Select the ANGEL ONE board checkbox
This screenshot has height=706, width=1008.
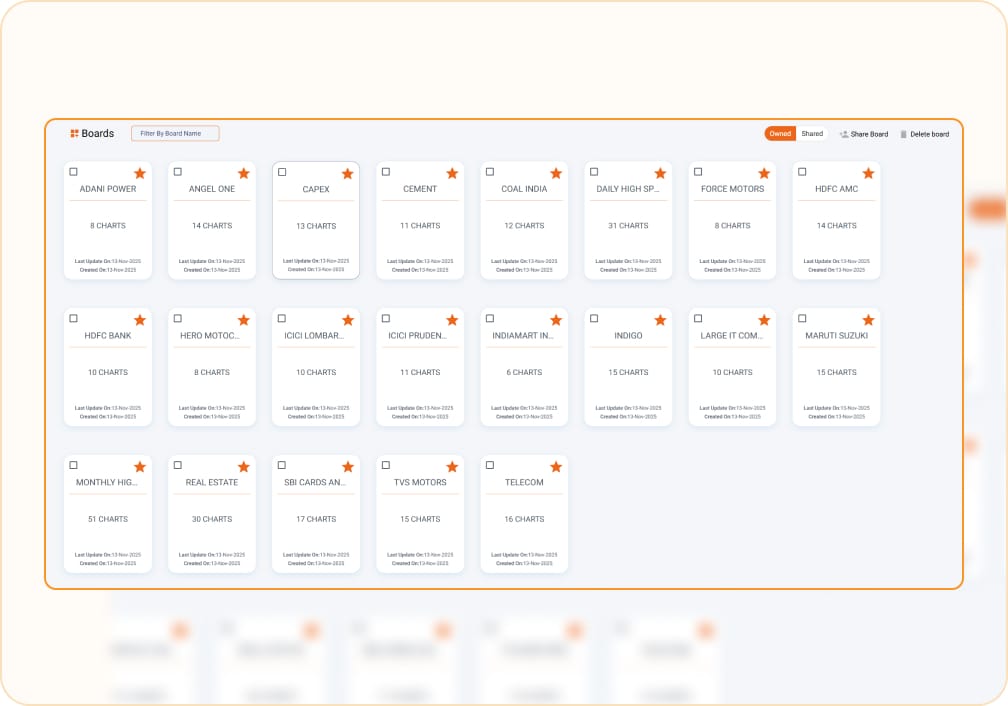click(178, 172)
